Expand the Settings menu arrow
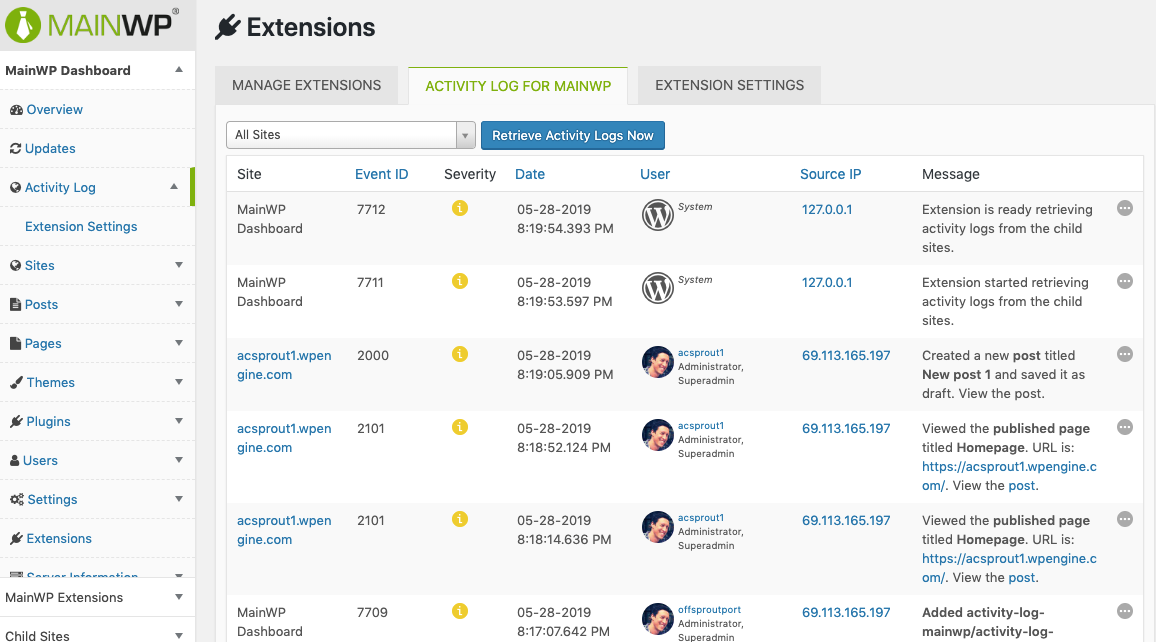Image resolution: width=1156 pixels, height=642 pixels. 178,499
